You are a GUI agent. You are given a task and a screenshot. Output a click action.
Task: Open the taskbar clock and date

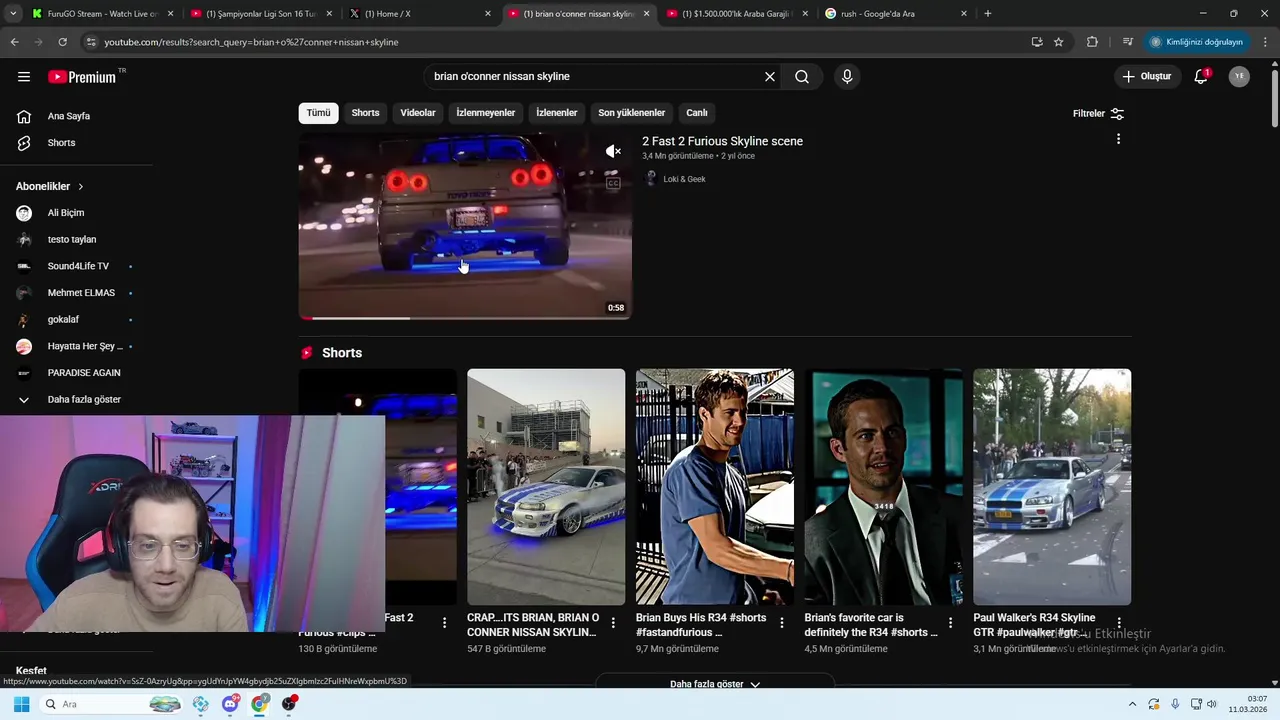click(x=1247, y=704)
